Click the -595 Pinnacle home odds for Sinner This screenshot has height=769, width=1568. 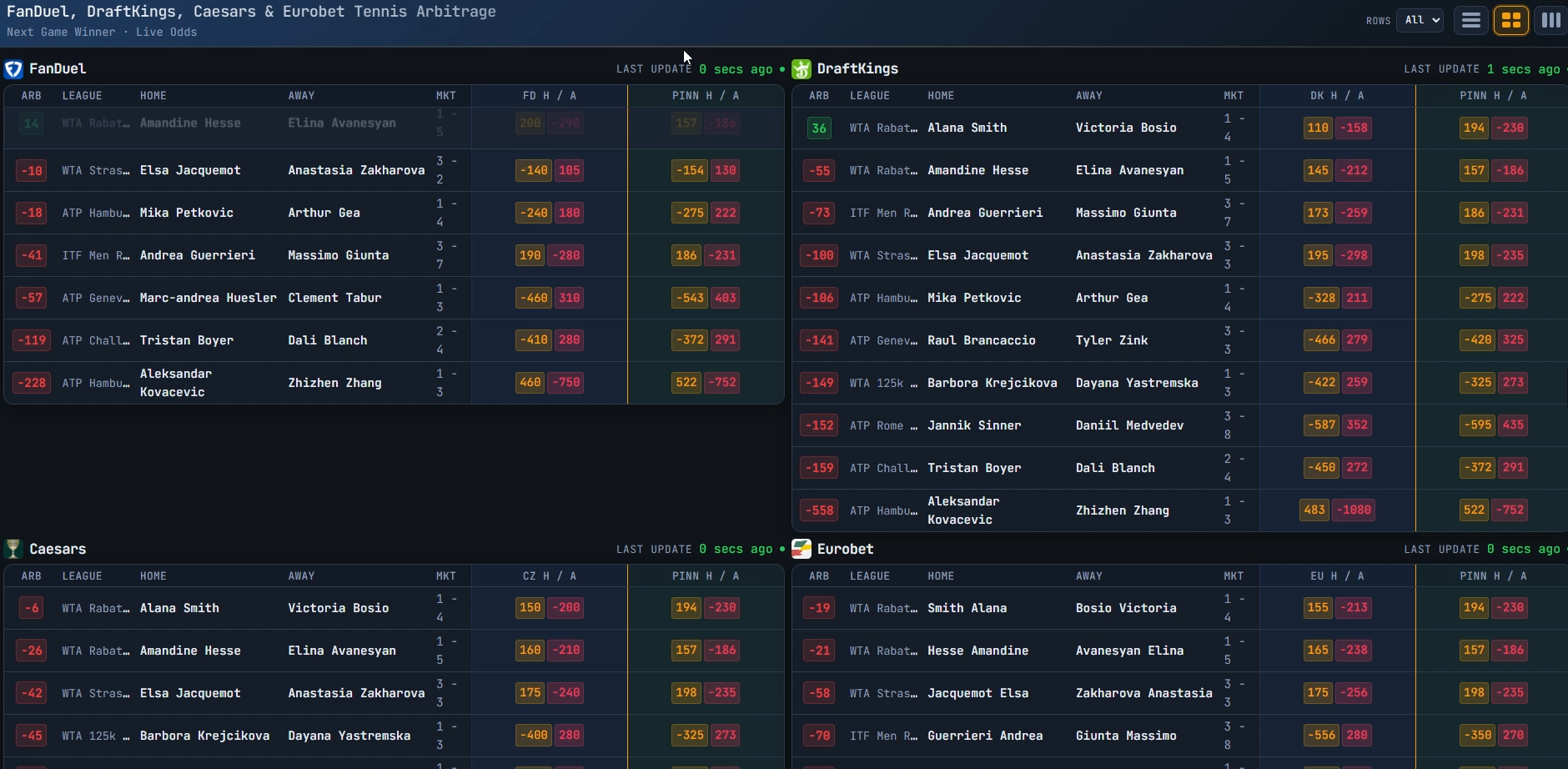[1478, 425]
